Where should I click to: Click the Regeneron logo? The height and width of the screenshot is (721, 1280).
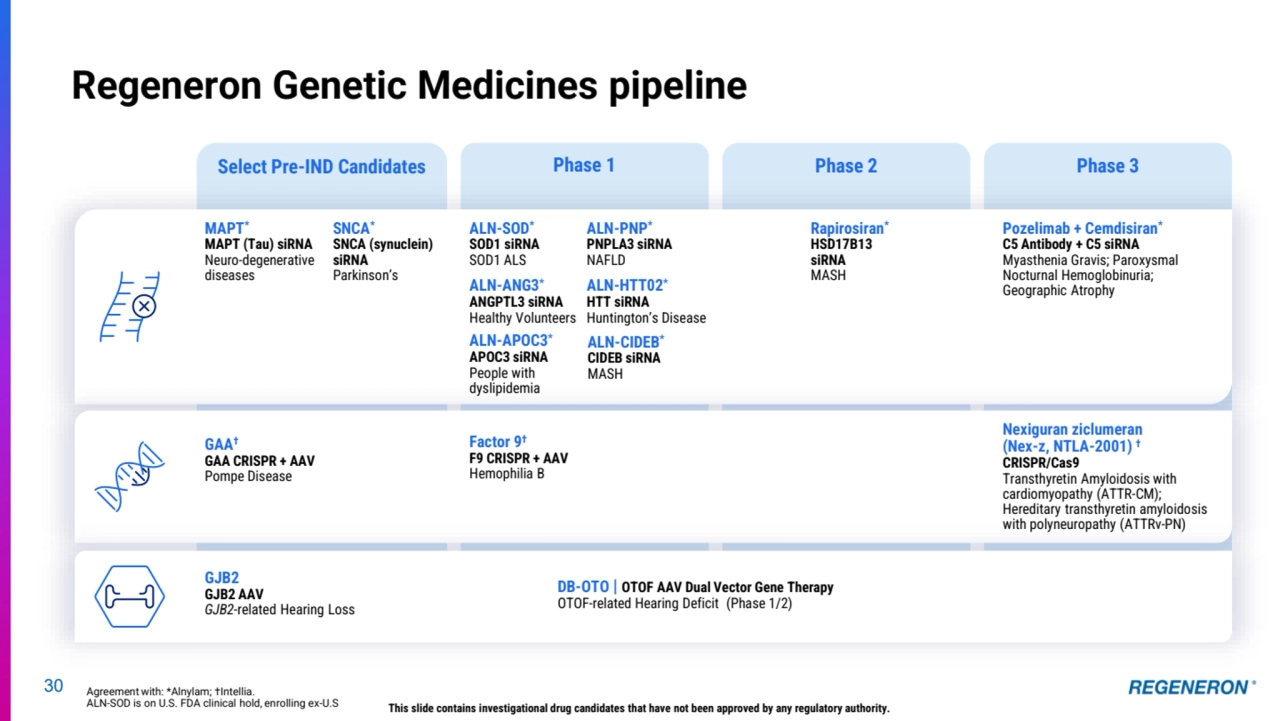[x=1192, y=687]
